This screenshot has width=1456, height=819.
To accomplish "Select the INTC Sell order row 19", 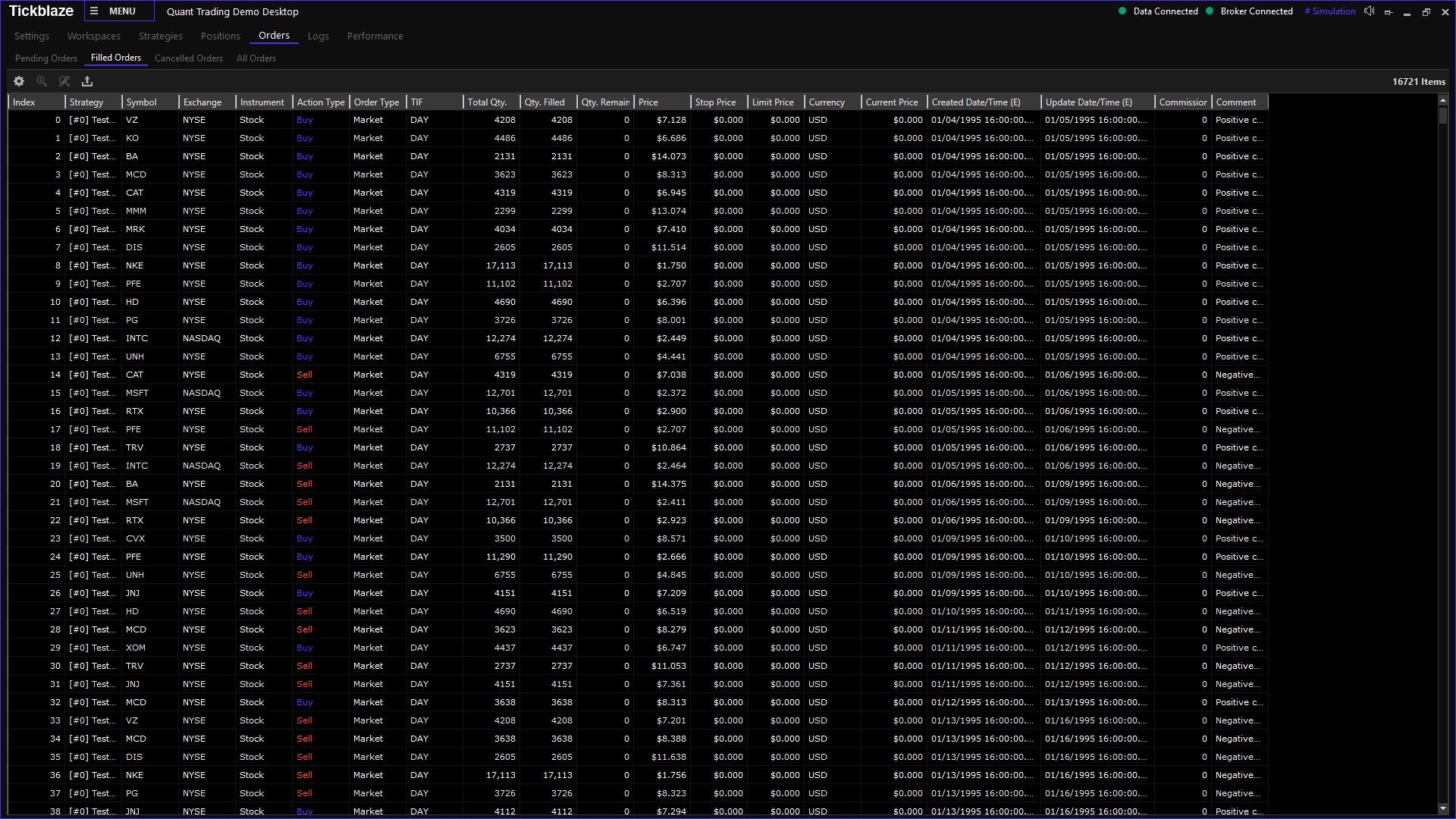I will point(303,466).
